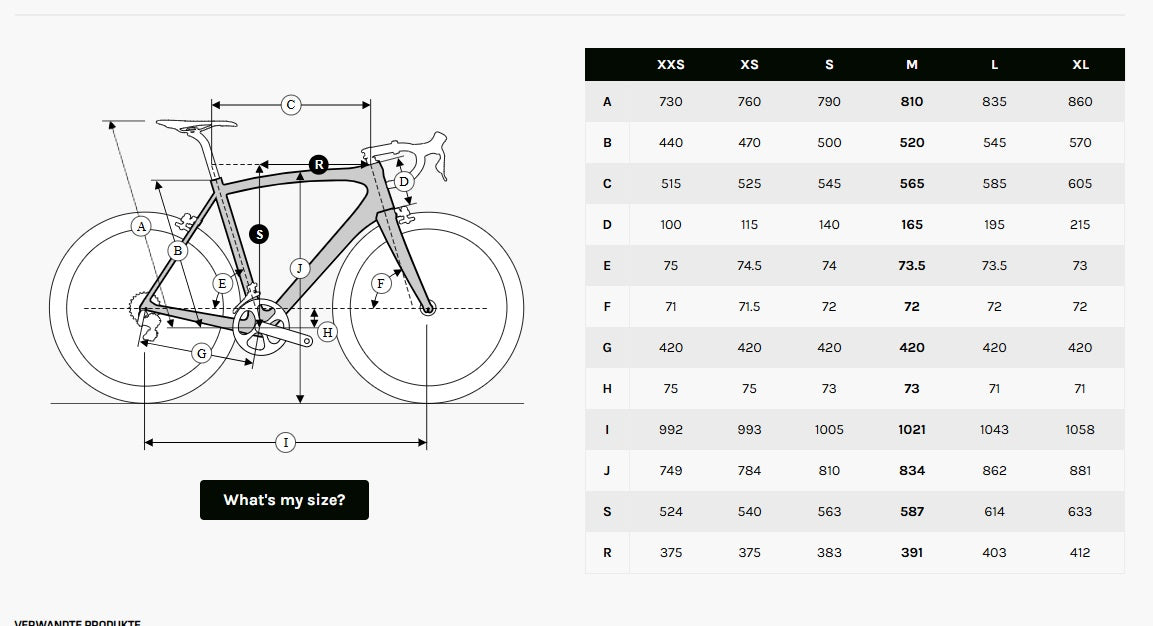Click the S size column header

pos(829,64)
